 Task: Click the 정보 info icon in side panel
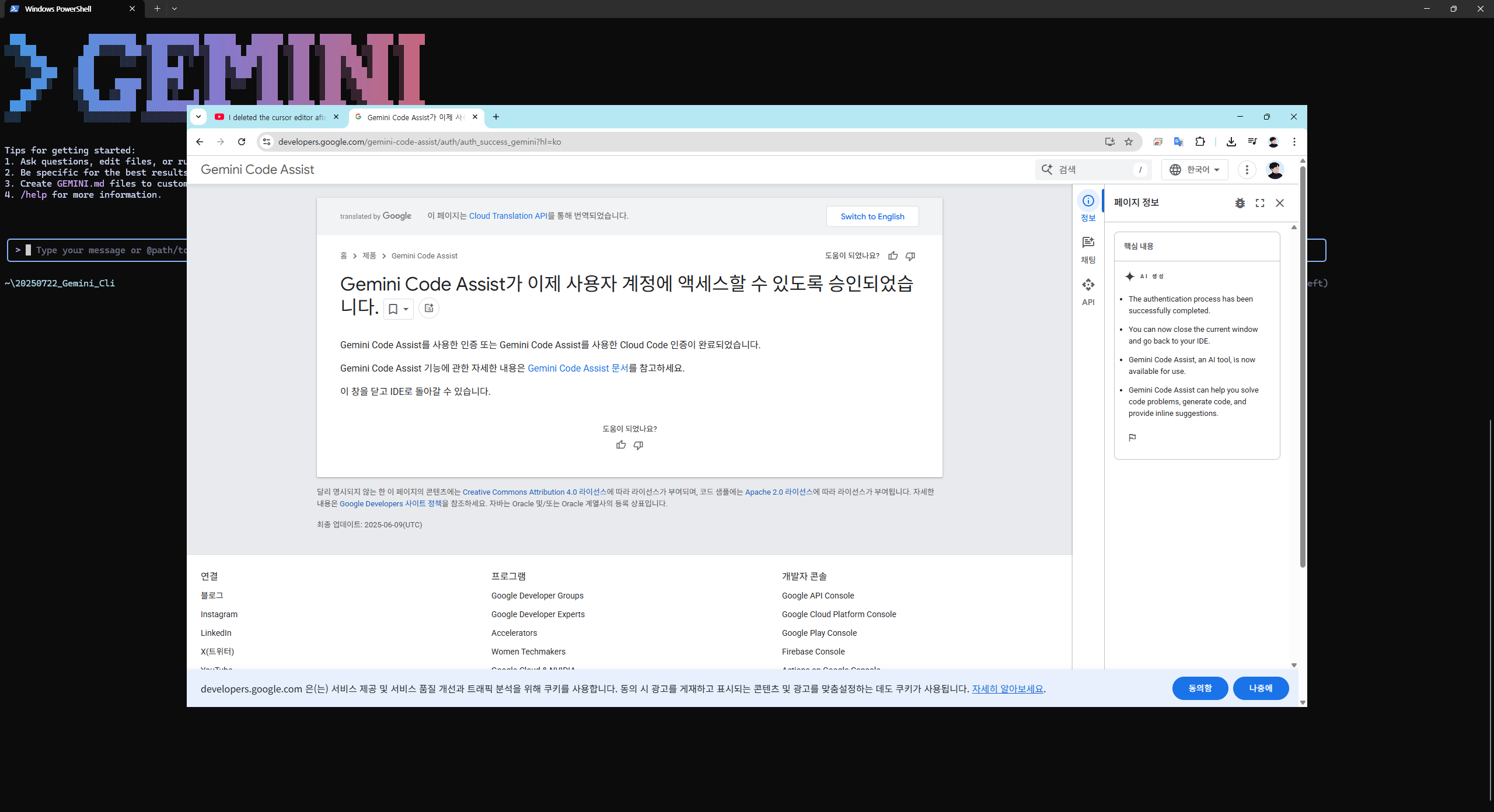1088,201
